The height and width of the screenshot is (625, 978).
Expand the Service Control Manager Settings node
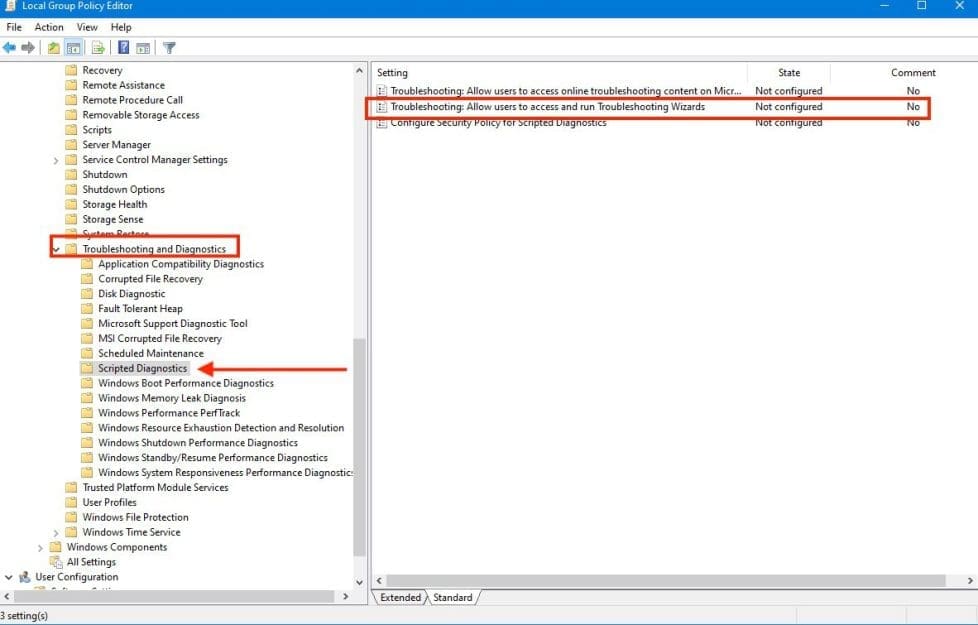point(56,160)
